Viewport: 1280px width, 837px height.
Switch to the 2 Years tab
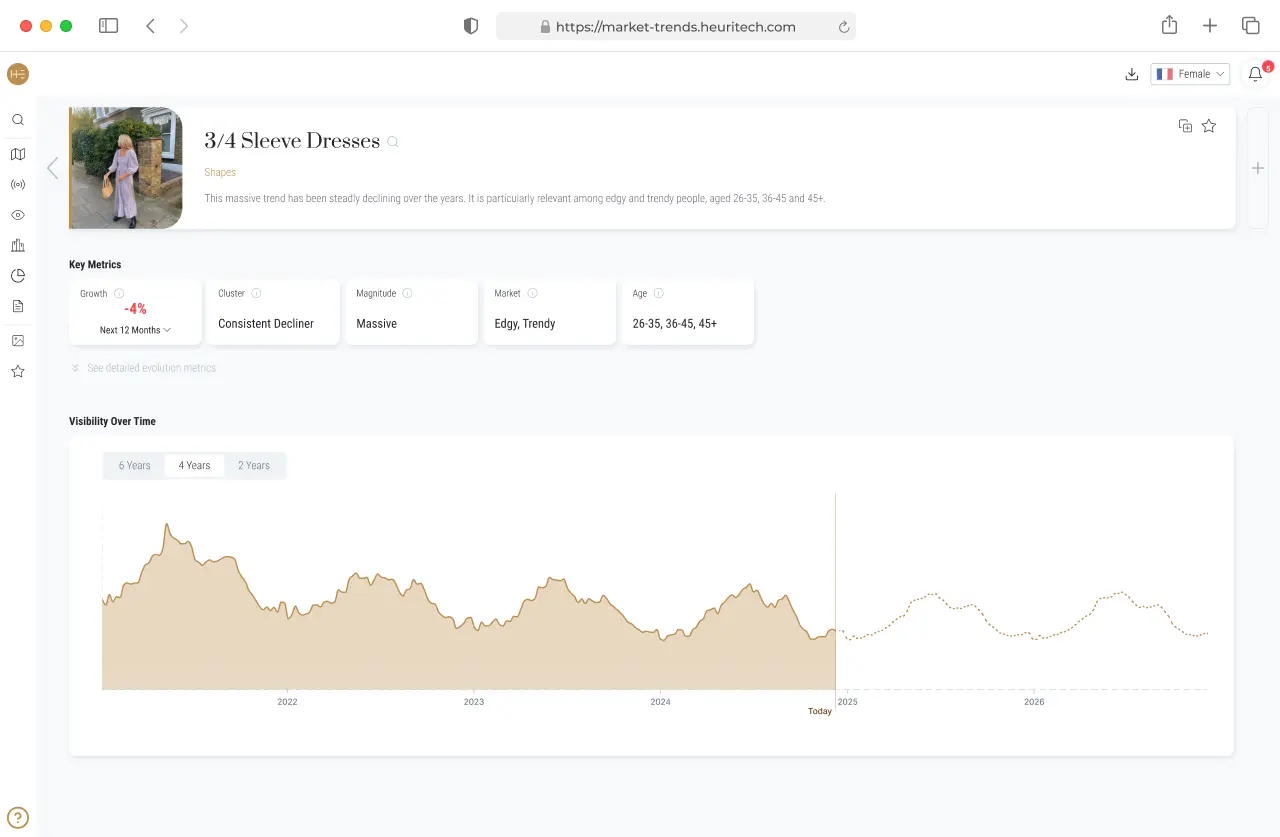click(254, 466)
